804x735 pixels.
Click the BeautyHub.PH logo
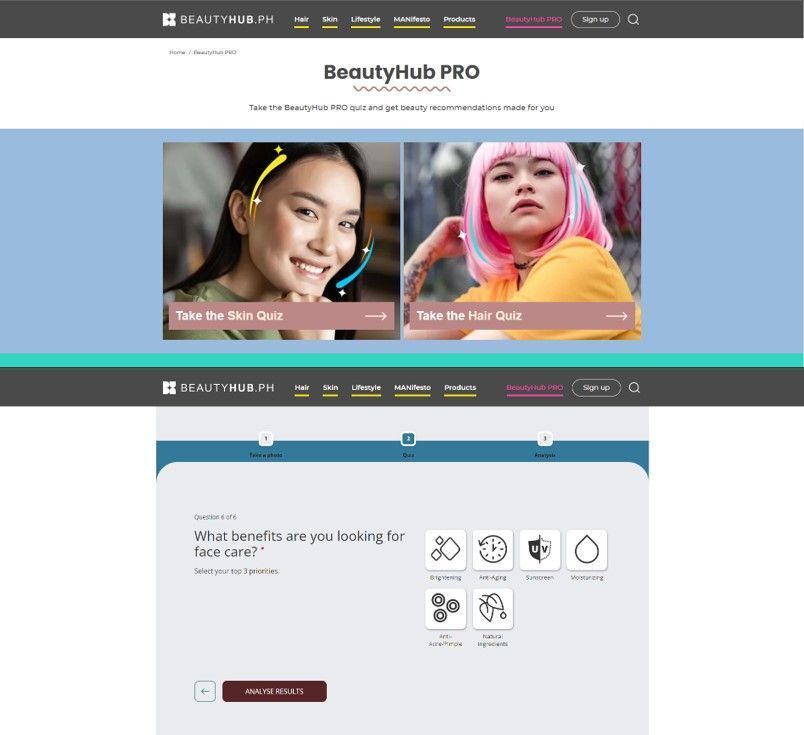click(218, 18)
